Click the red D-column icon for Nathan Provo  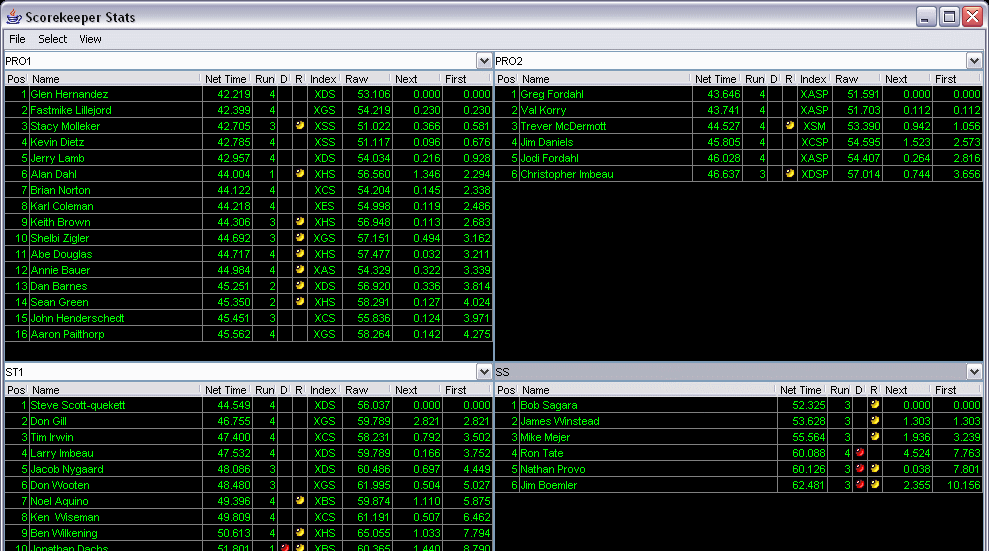click(x=860, y=469)
